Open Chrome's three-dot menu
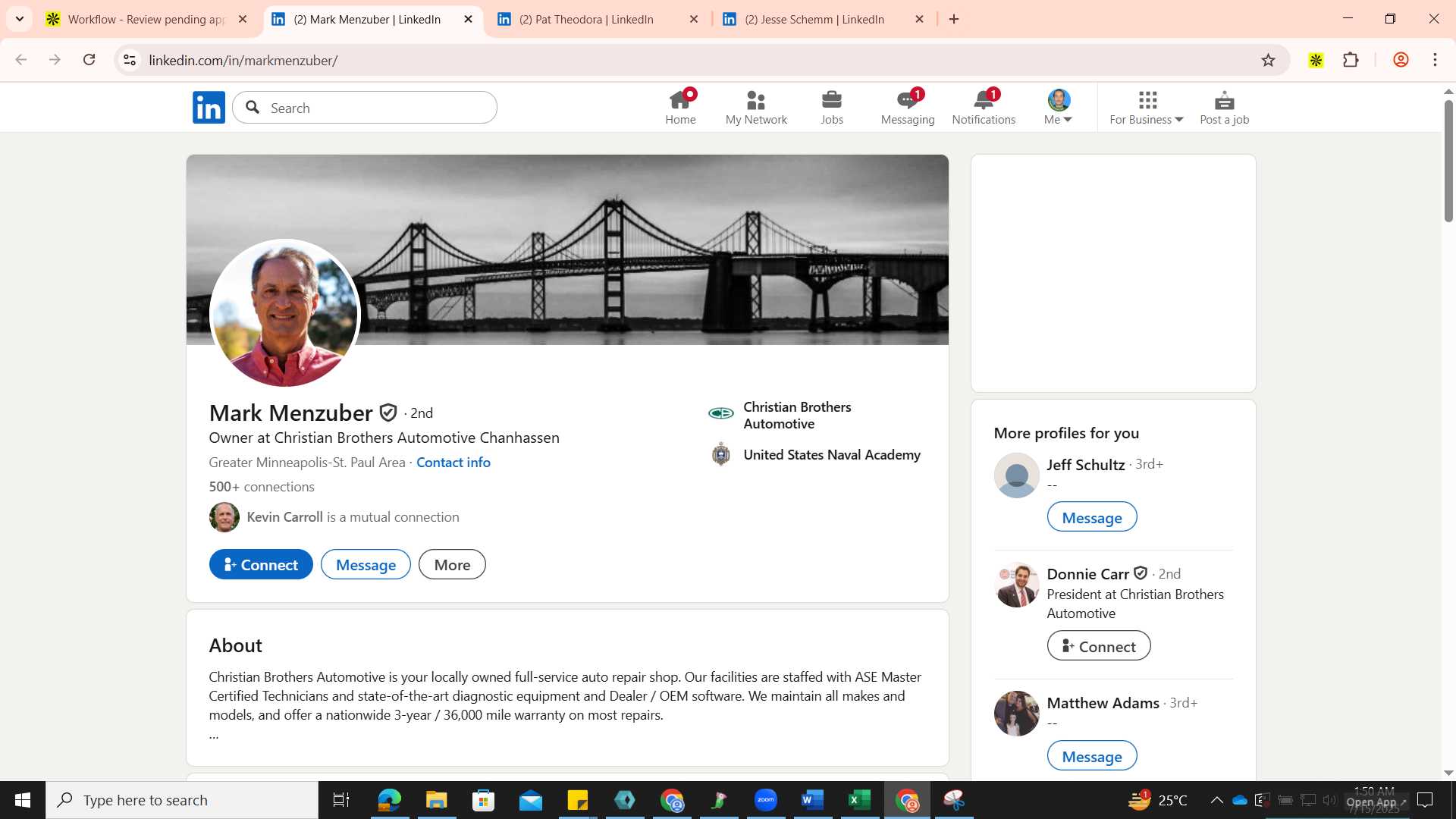 click(x=1435, y=60)
